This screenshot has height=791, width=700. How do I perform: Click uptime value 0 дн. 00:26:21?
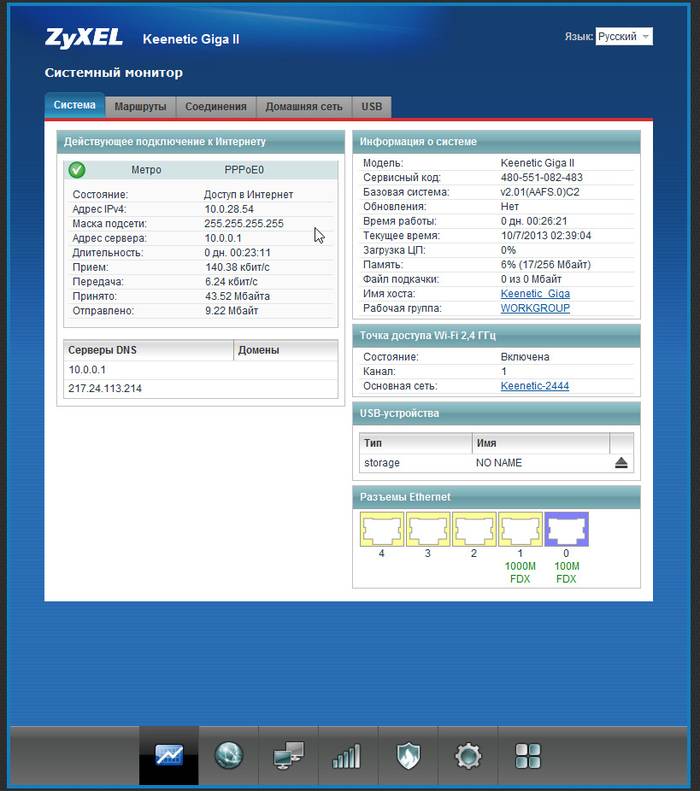point(534,221)
